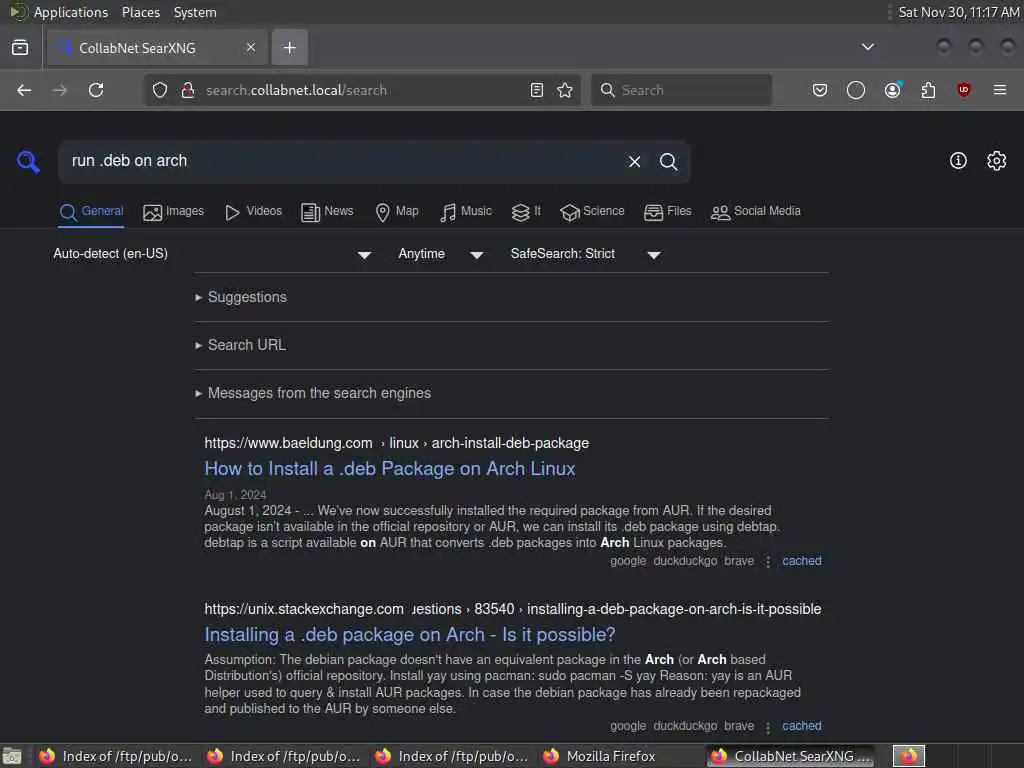The image size is (1024, 768).
Task: Open tracking protection shield icon
Action: click(160, 90)
